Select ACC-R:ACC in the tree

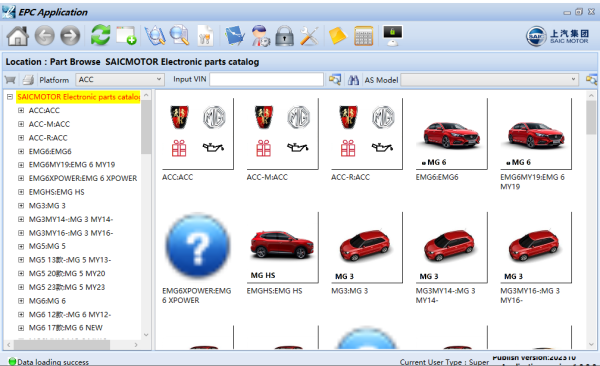click(48, 138)
